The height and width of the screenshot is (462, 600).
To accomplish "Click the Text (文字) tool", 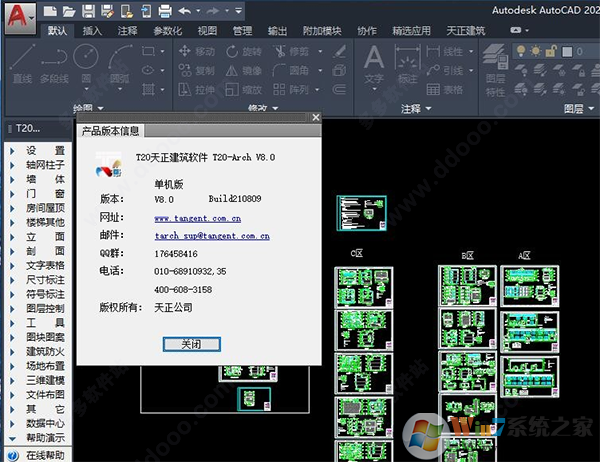I will (374, 64).
